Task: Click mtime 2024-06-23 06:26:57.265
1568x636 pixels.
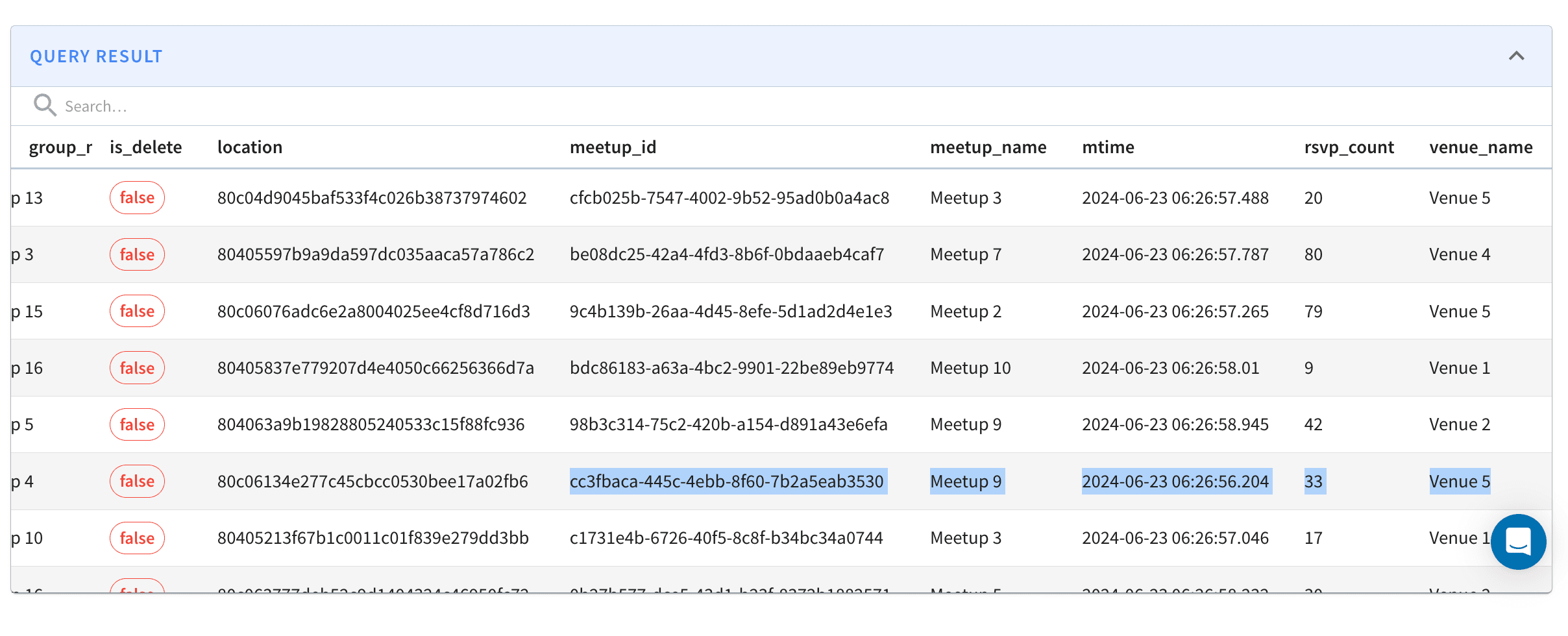Action: (1175, 312)
